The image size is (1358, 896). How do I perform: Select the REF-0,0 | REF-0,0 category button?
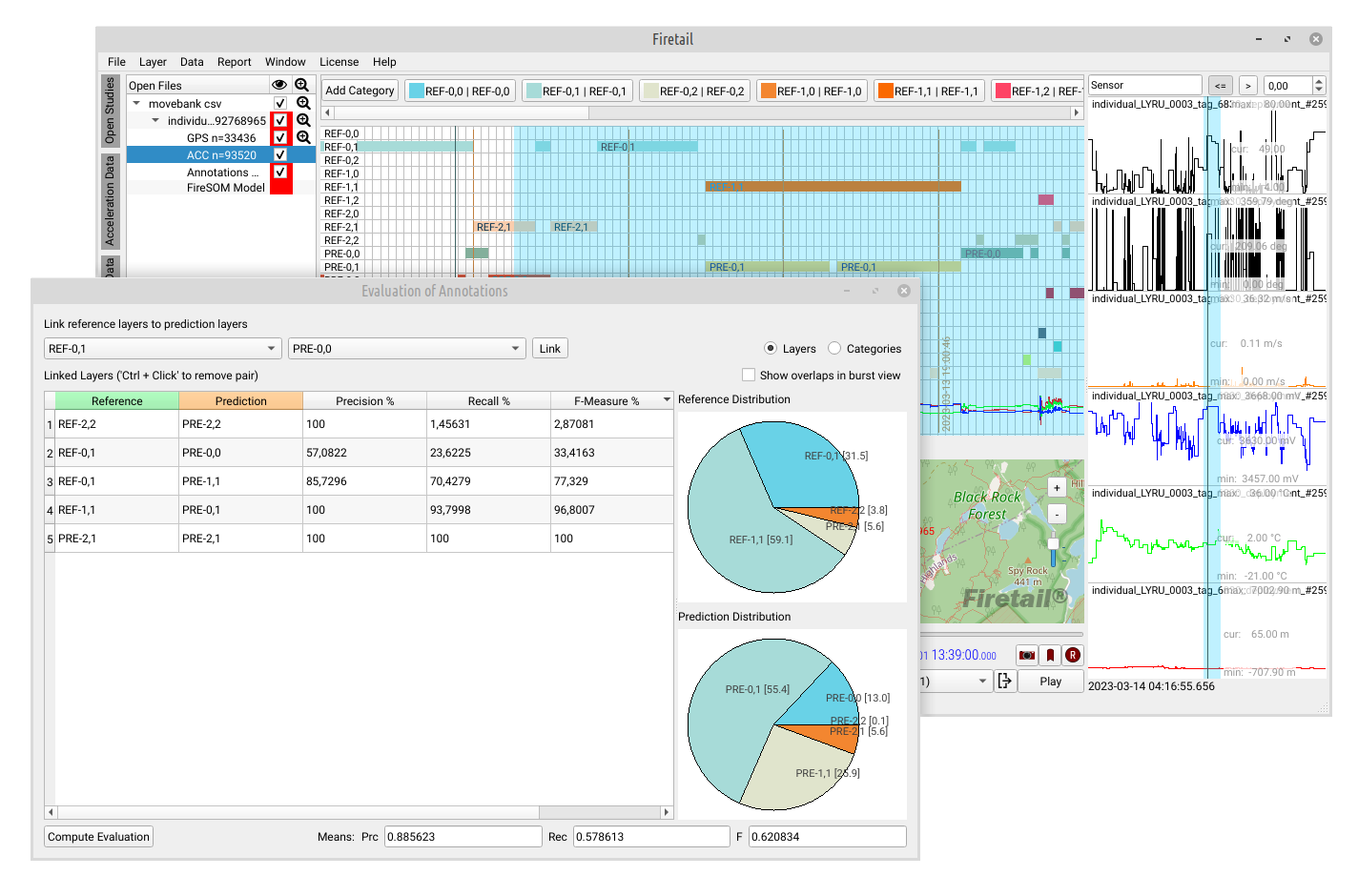pyautogui.click(x=460, y=91)
